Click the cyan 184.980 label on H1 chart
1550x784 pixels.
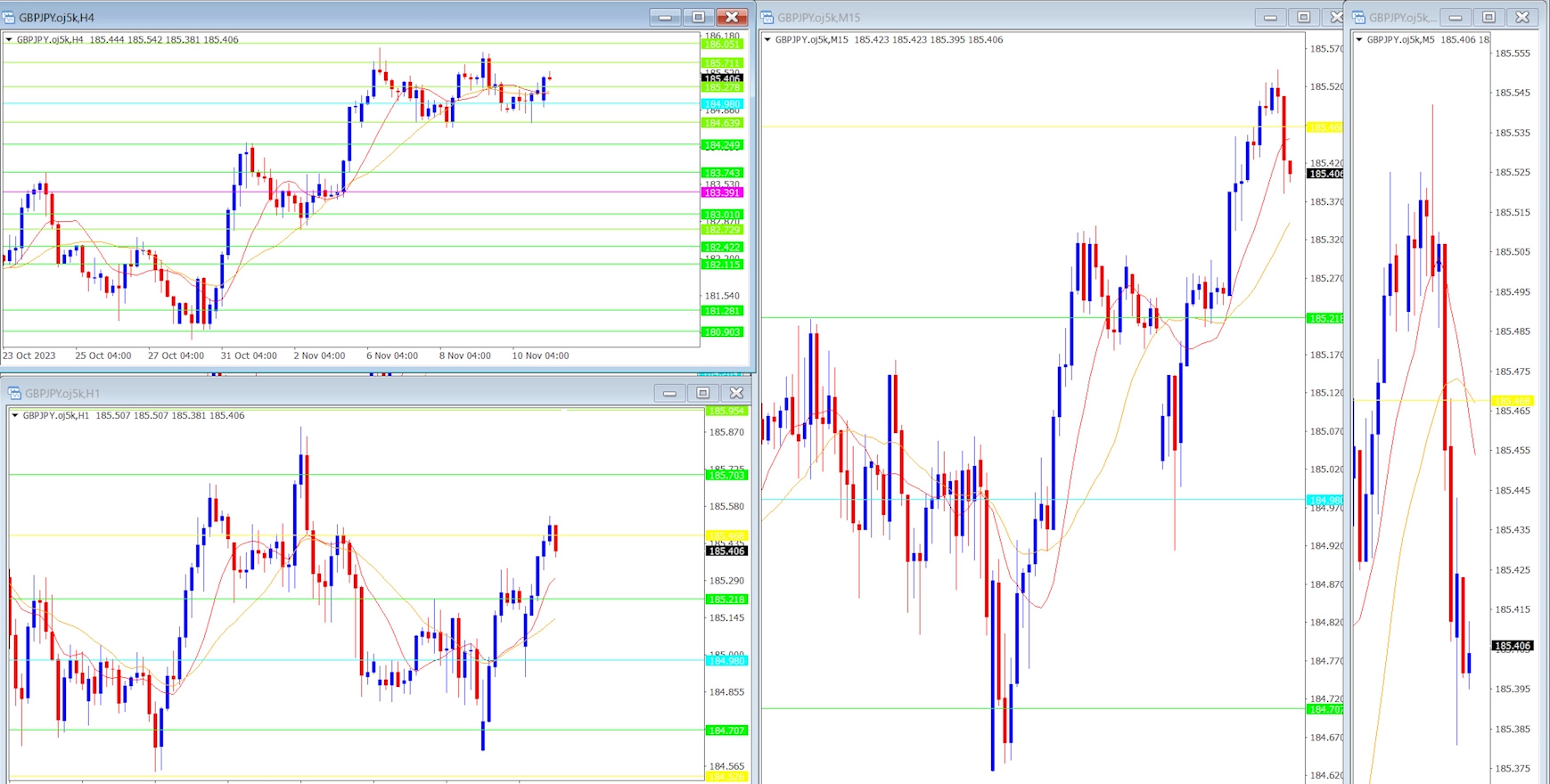(726, 660)
